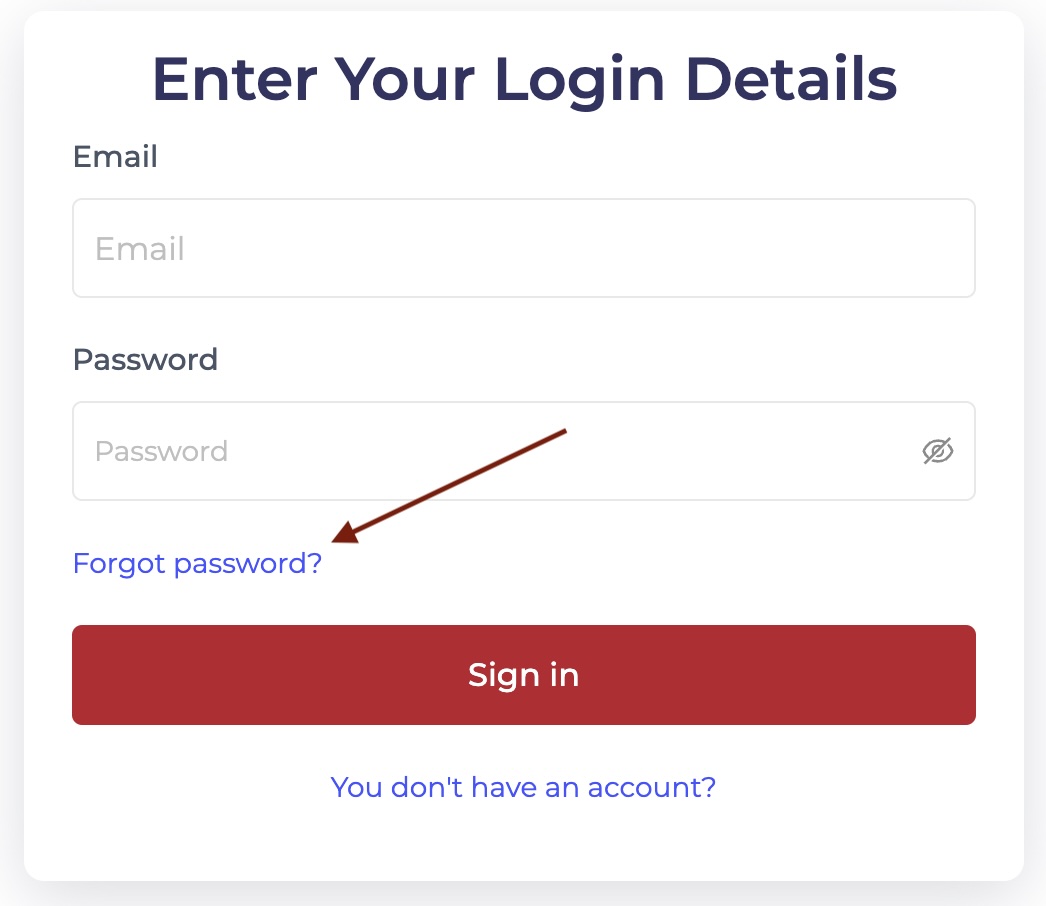The width and height of the screenshot is (1046, 906).
Task: Click the Email input field
Action: click(x=523, y=248)
